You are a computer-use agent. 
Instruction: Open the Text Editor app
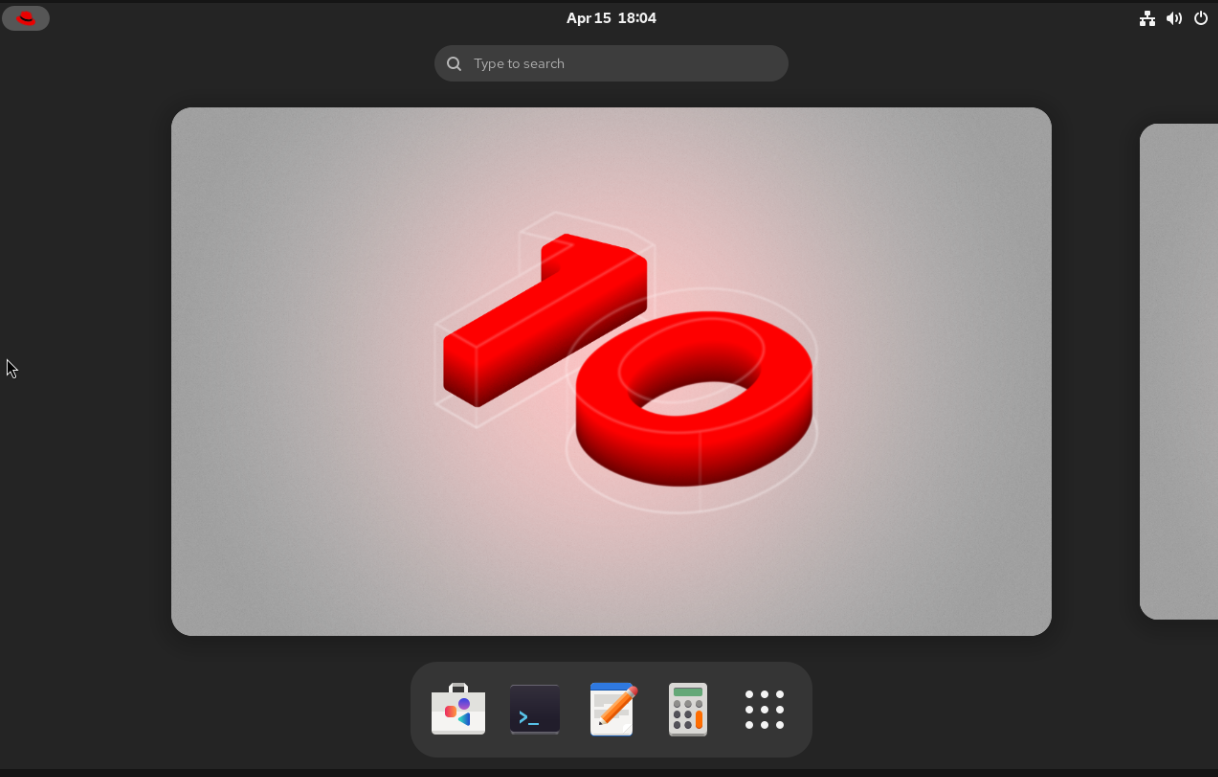point(612,709)
